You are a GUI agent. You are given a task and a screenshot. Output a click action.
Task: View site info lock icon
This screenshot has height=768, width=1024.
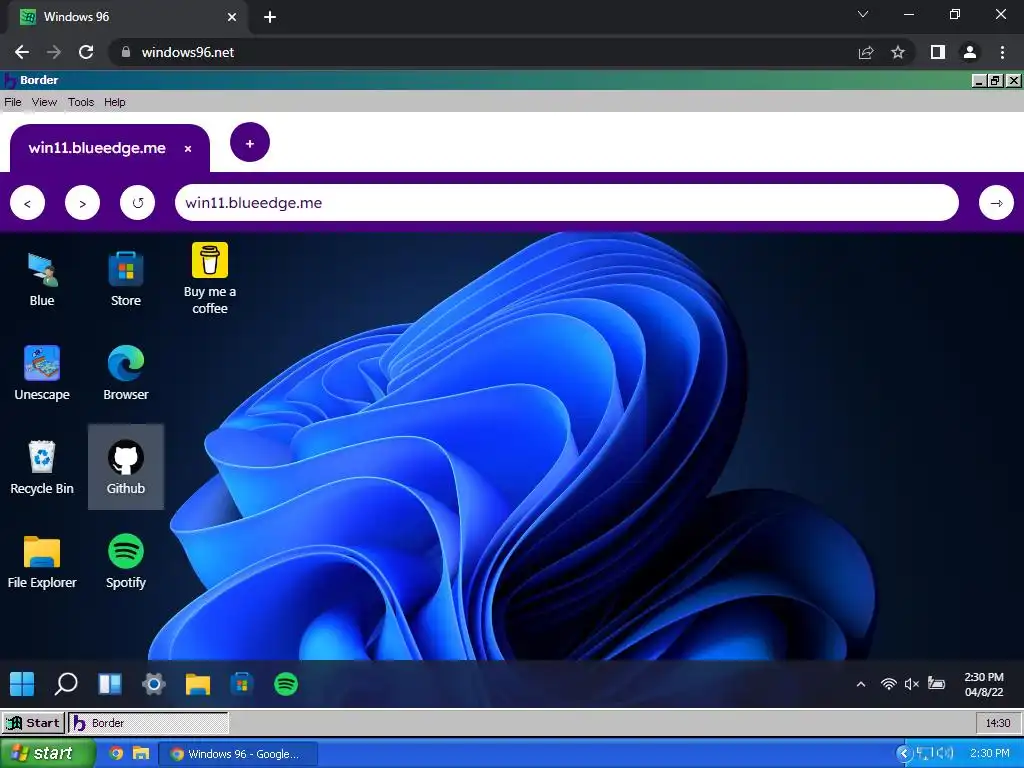tap(126, 52)
